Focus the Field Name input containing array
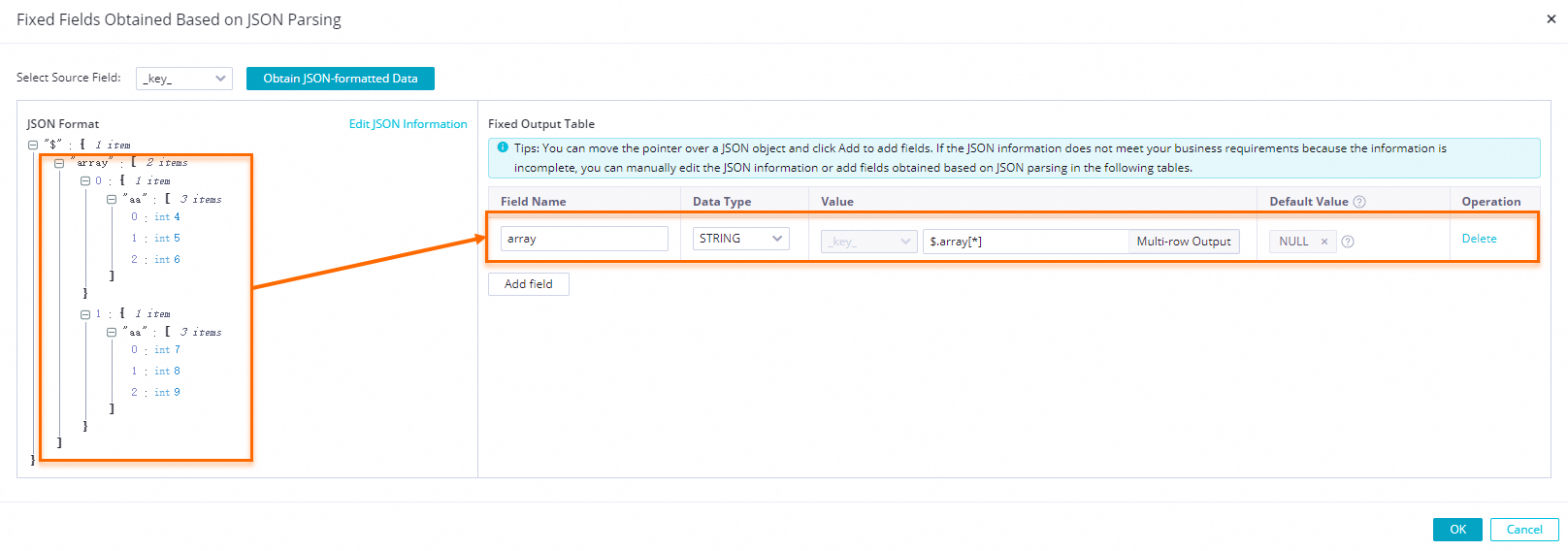Image resolution: width=1568 pixels, height=551 pixels. point(584,239)
